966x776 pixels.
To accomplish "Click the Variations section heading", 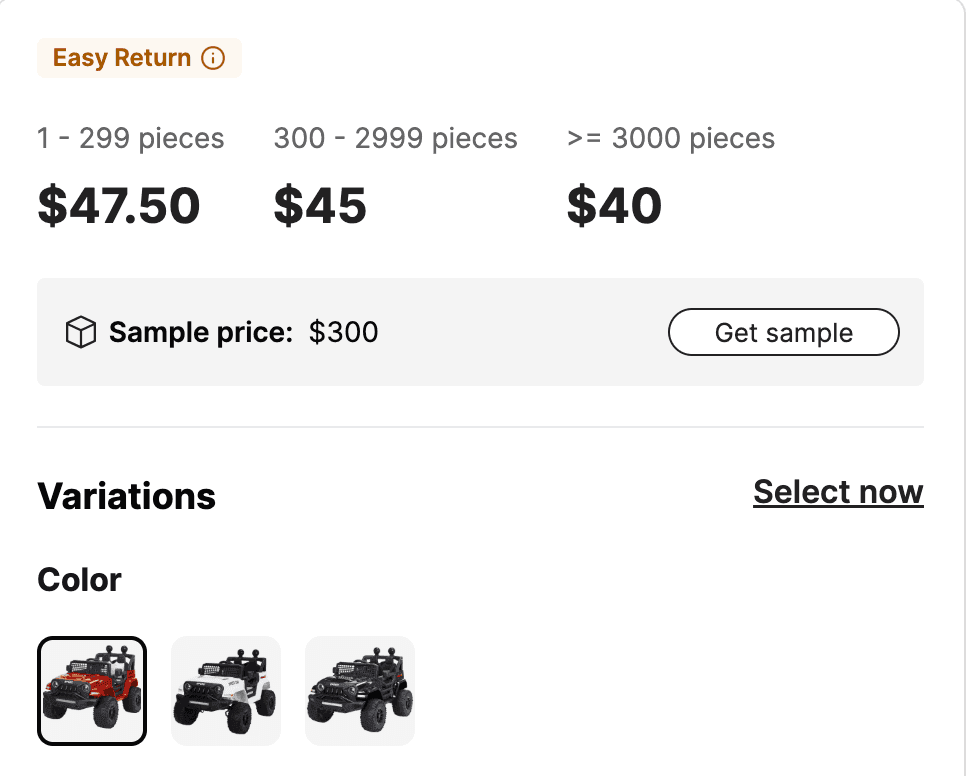I will [x=126, y=496].
